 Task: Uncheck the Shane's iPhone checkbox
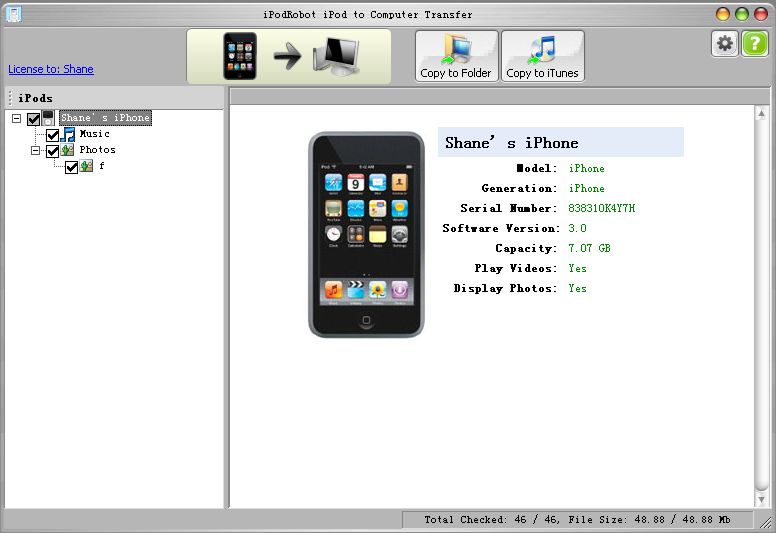[x=33, y=119]
